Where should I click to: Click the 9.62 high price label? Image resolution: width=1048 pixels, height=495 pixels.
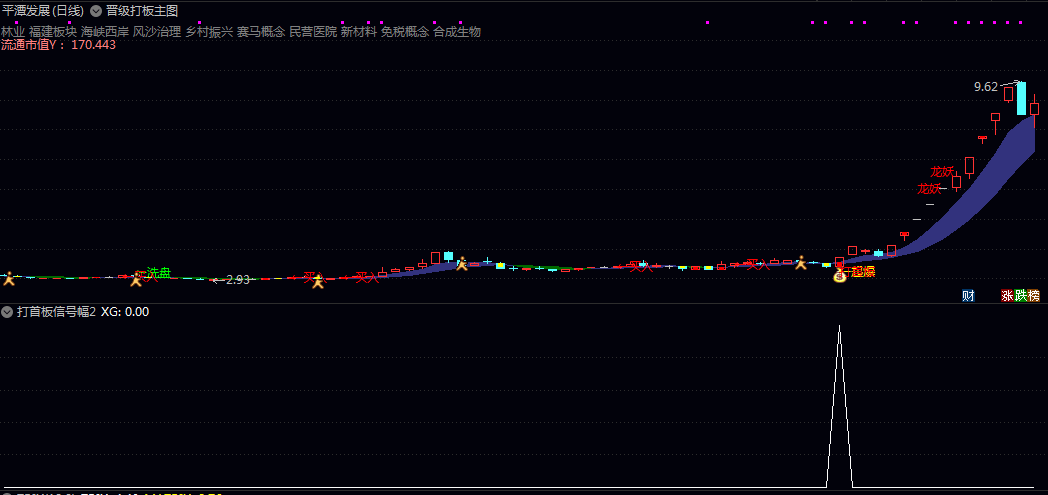(x=985, y=87)
